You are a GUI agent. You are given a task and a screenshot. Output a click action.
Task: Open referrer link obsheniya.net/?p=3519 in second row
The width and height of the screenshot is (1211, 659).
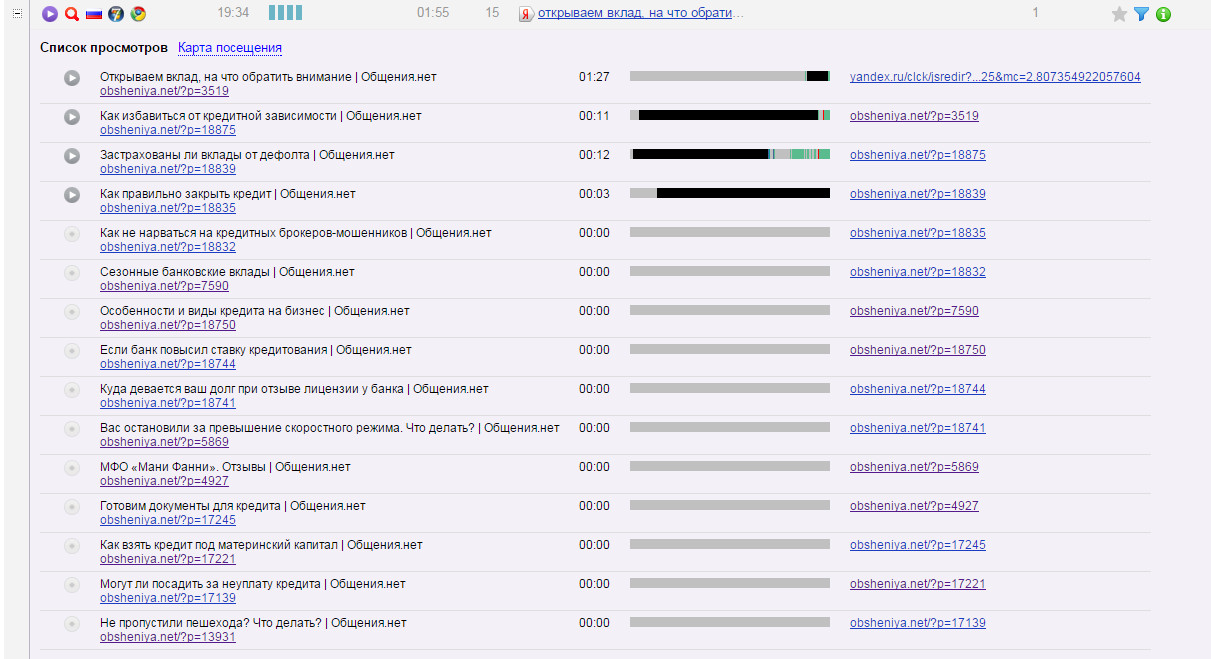pos(914,116)
